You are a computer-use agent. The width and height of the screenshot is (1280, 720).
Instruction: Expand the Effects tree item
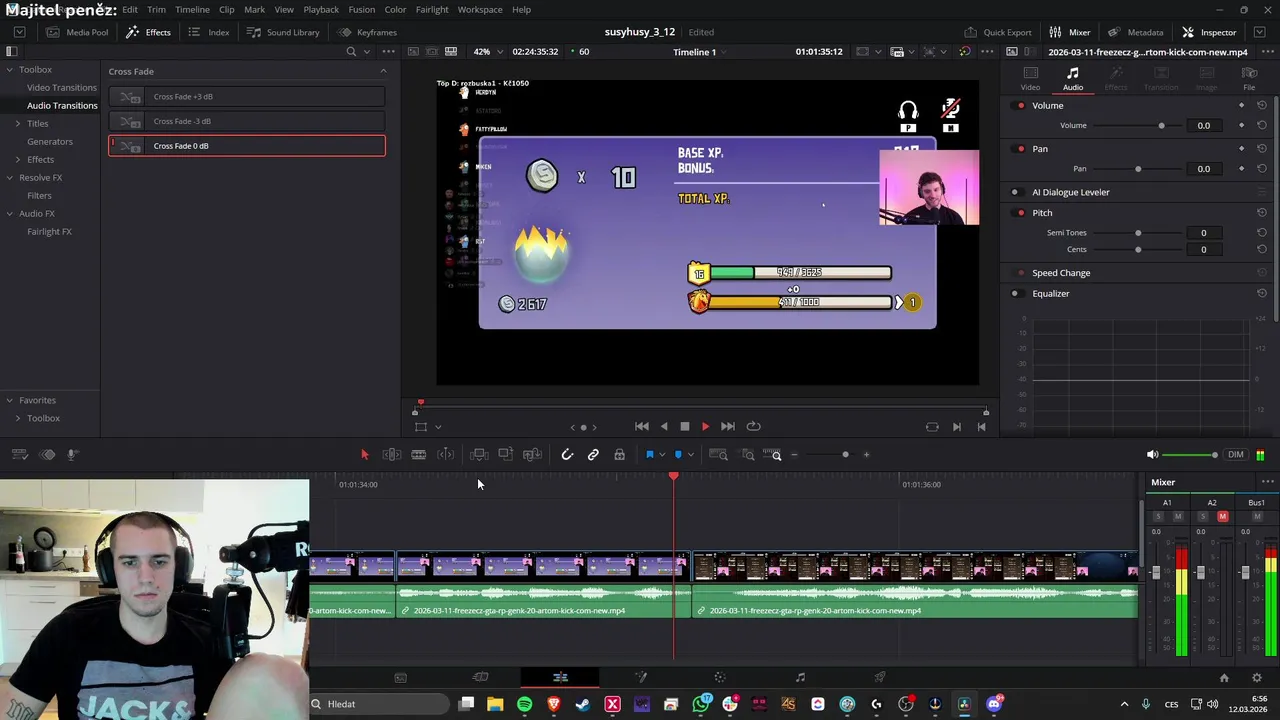tap(17, 160)
